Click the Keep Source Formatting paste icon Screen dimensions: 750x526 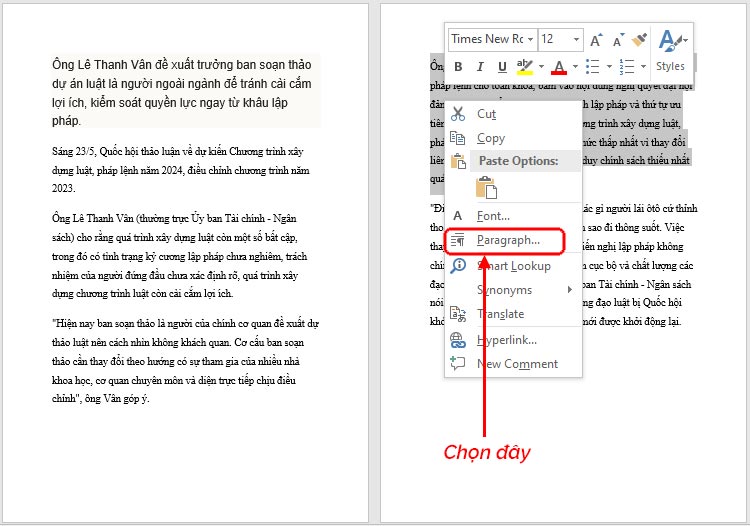(486, 187)
